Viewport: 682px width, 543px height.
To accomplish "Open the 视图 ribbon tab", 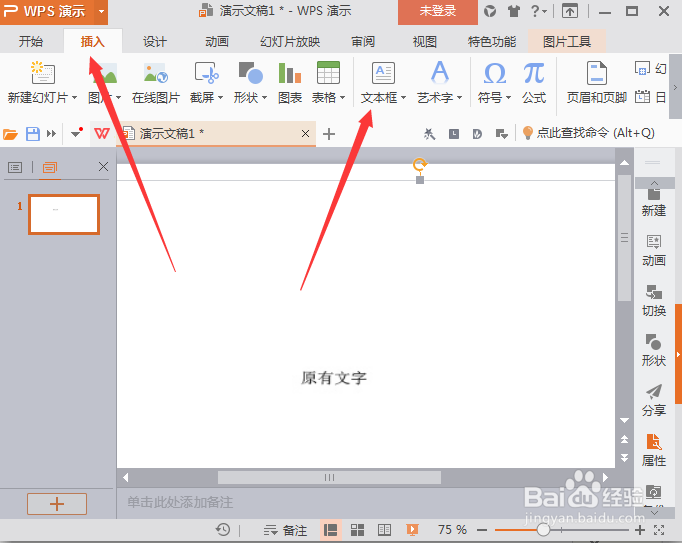I will tap(425, 42).
